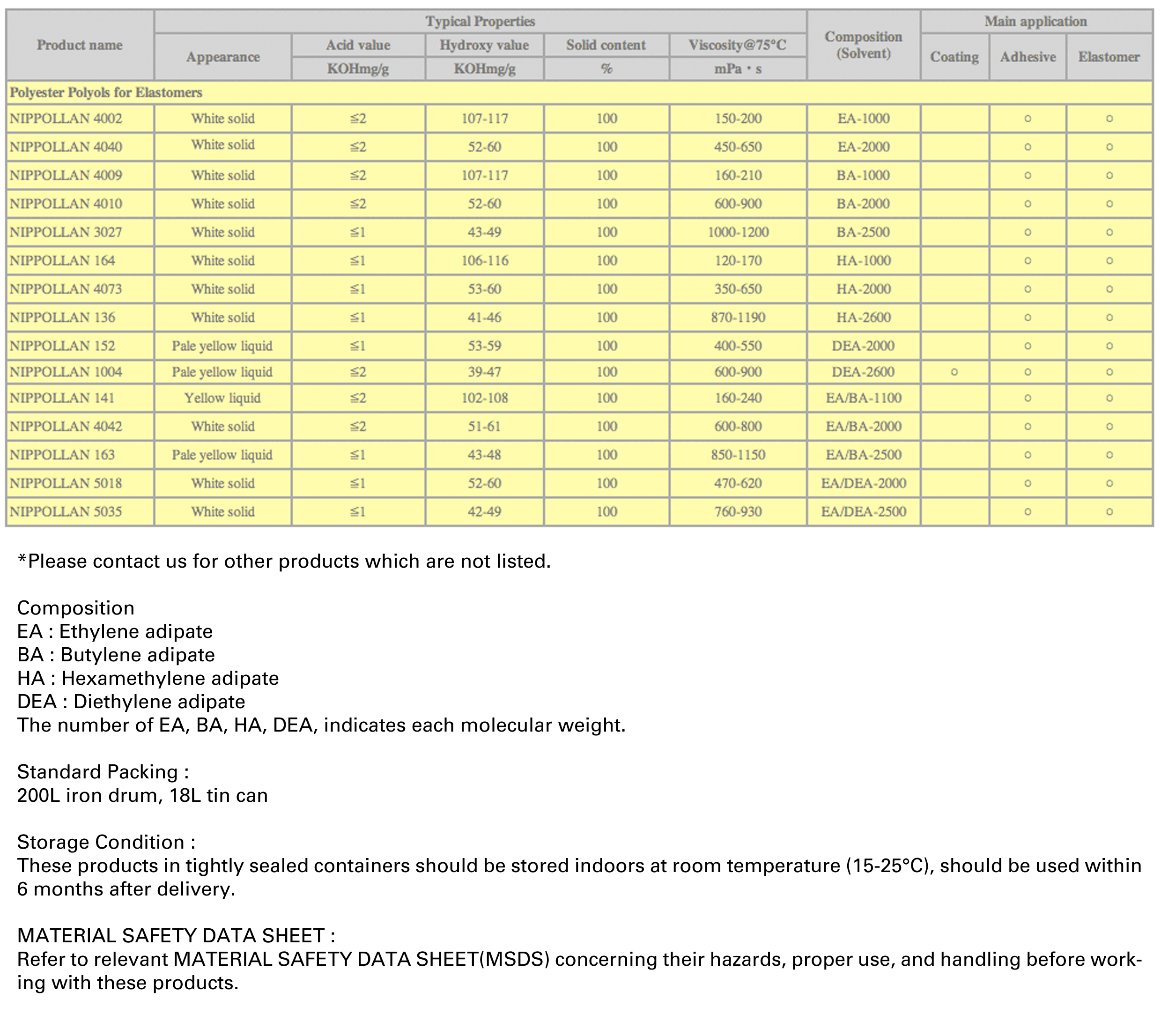This screenshot has height=1036, width=1161.
Task: Click the DEA : Diethylene adipate line
Action: (132, 701)
